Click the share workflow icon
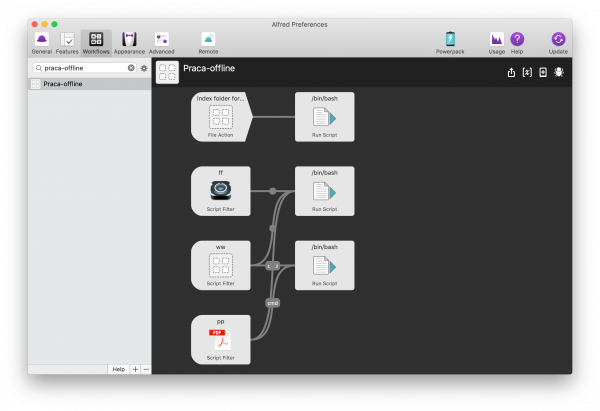The height and width of the screenshot is (411, 600). [511, 72]
